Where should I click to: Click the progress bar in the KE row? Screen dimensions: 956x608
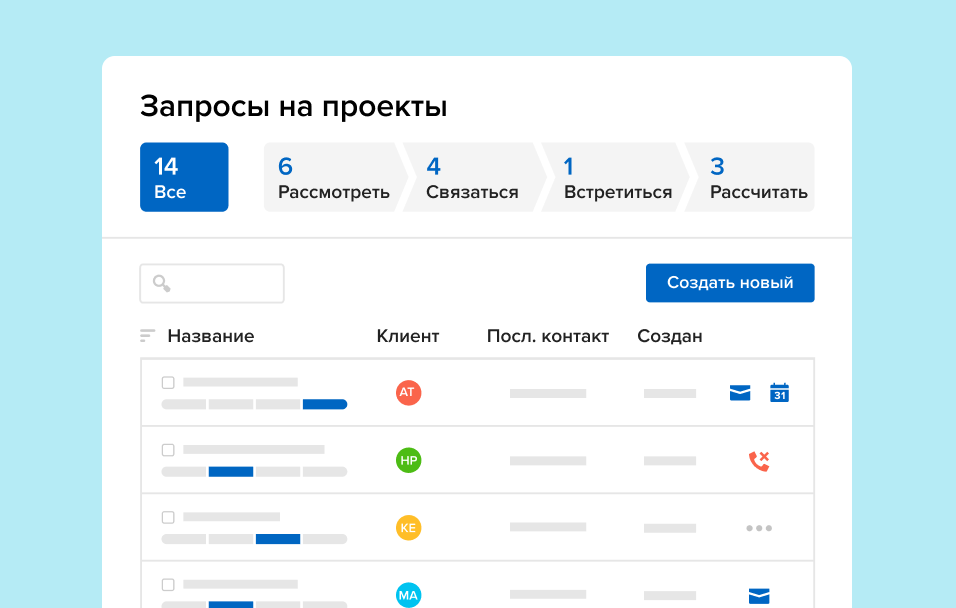tap(254, 539)
